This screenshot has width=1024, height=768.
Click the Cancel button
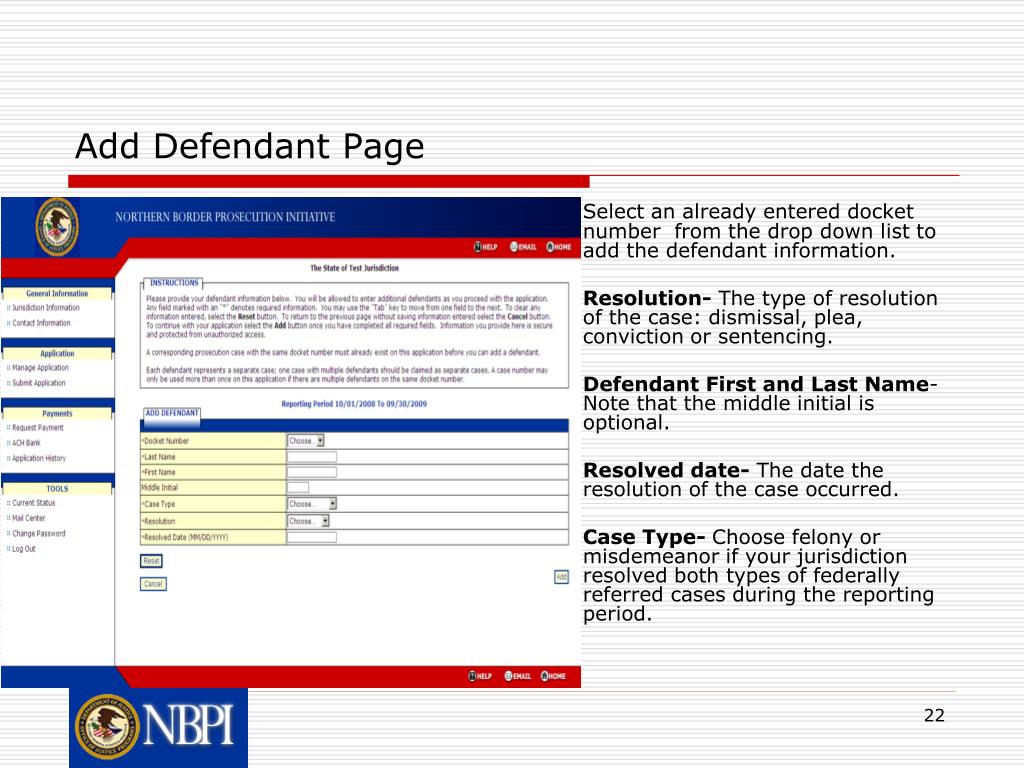click(x=153, y=584)
